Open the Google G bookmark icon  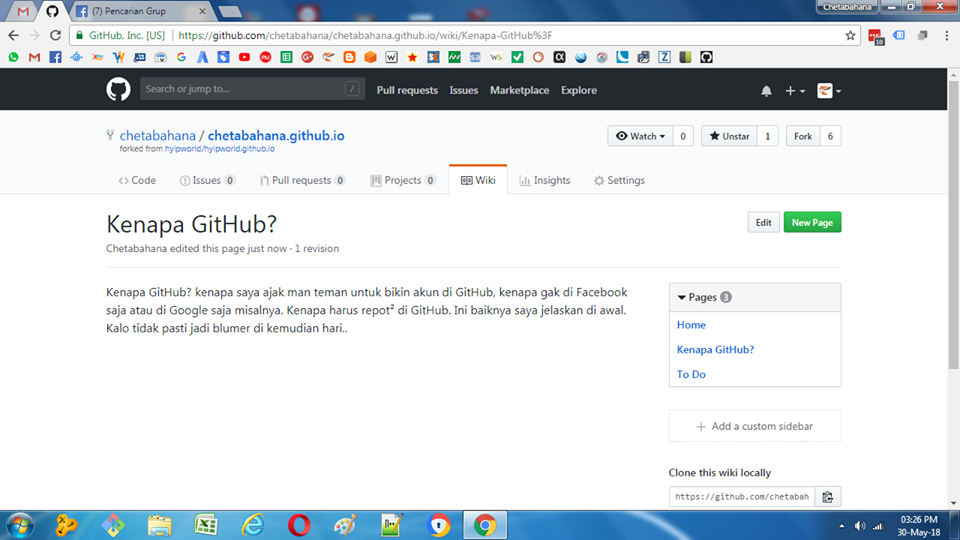(x=181, y=57)
